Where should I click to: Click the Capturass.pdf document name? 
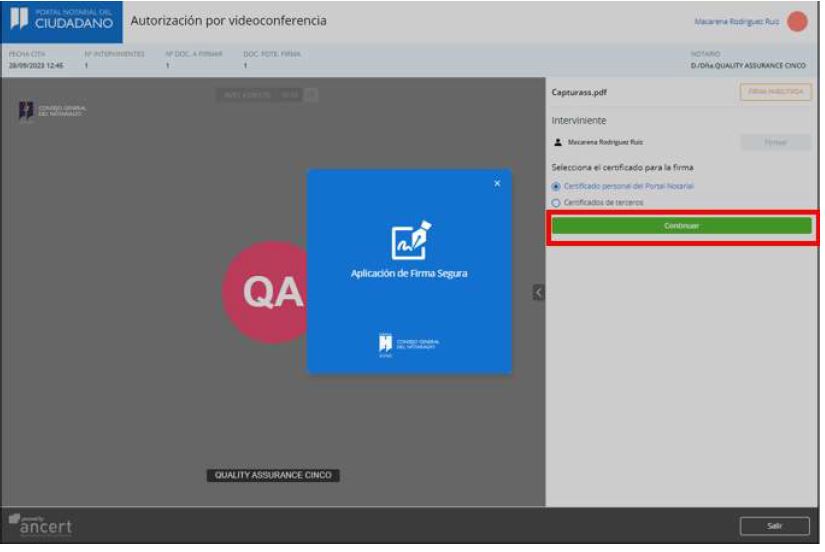tap(579, 92)
